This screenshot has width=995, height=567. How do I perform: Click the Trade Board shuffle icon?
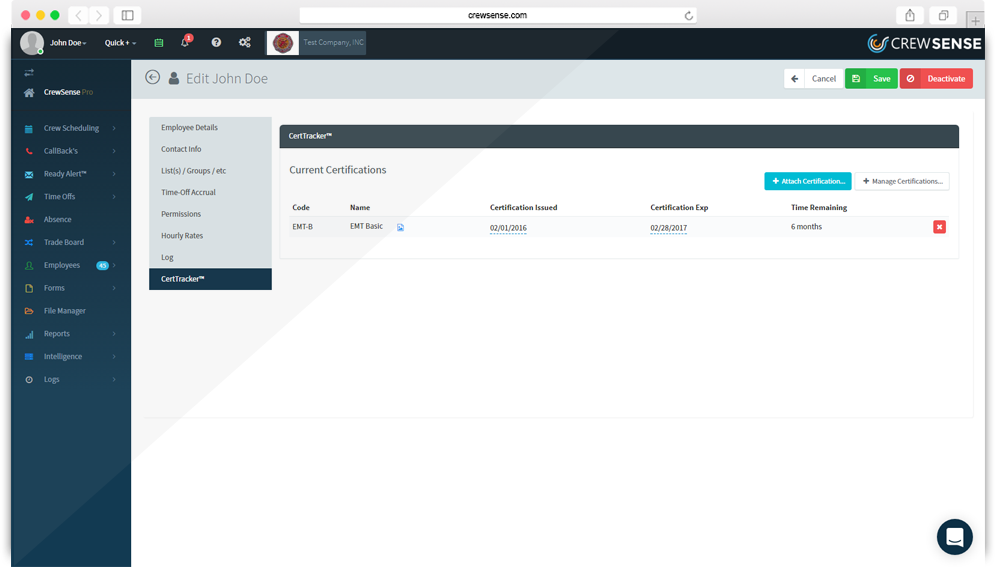pos(29,243)
